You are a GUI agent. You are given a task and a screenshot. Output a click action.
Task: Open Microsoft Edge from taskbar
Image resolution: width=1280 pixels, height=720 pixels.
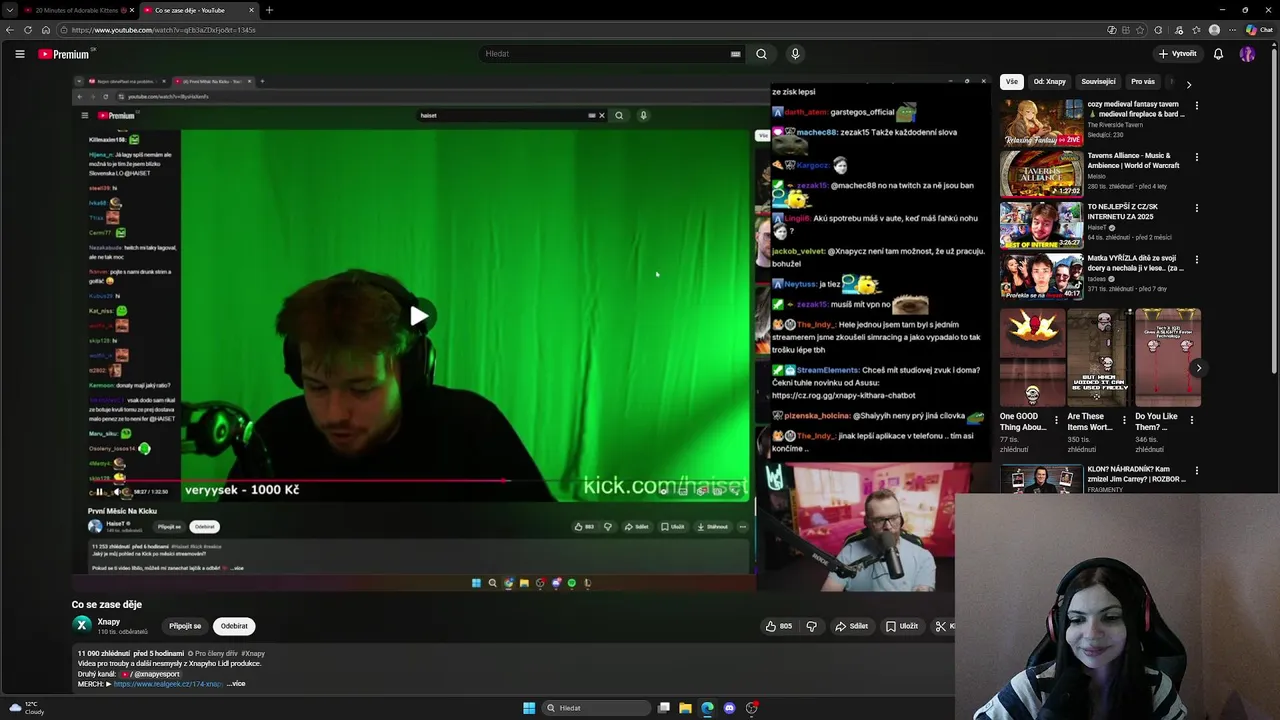707,708
